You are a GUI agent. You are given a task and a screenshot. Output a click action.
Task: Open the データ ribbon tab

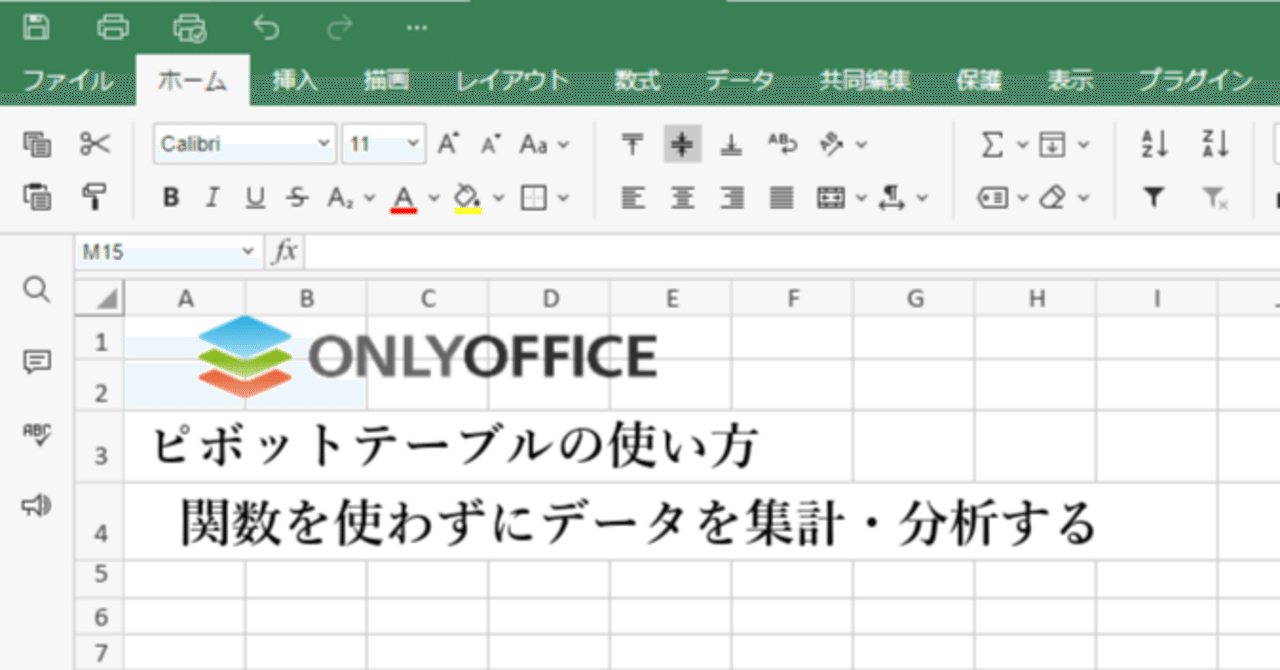(x=742, y=79)
